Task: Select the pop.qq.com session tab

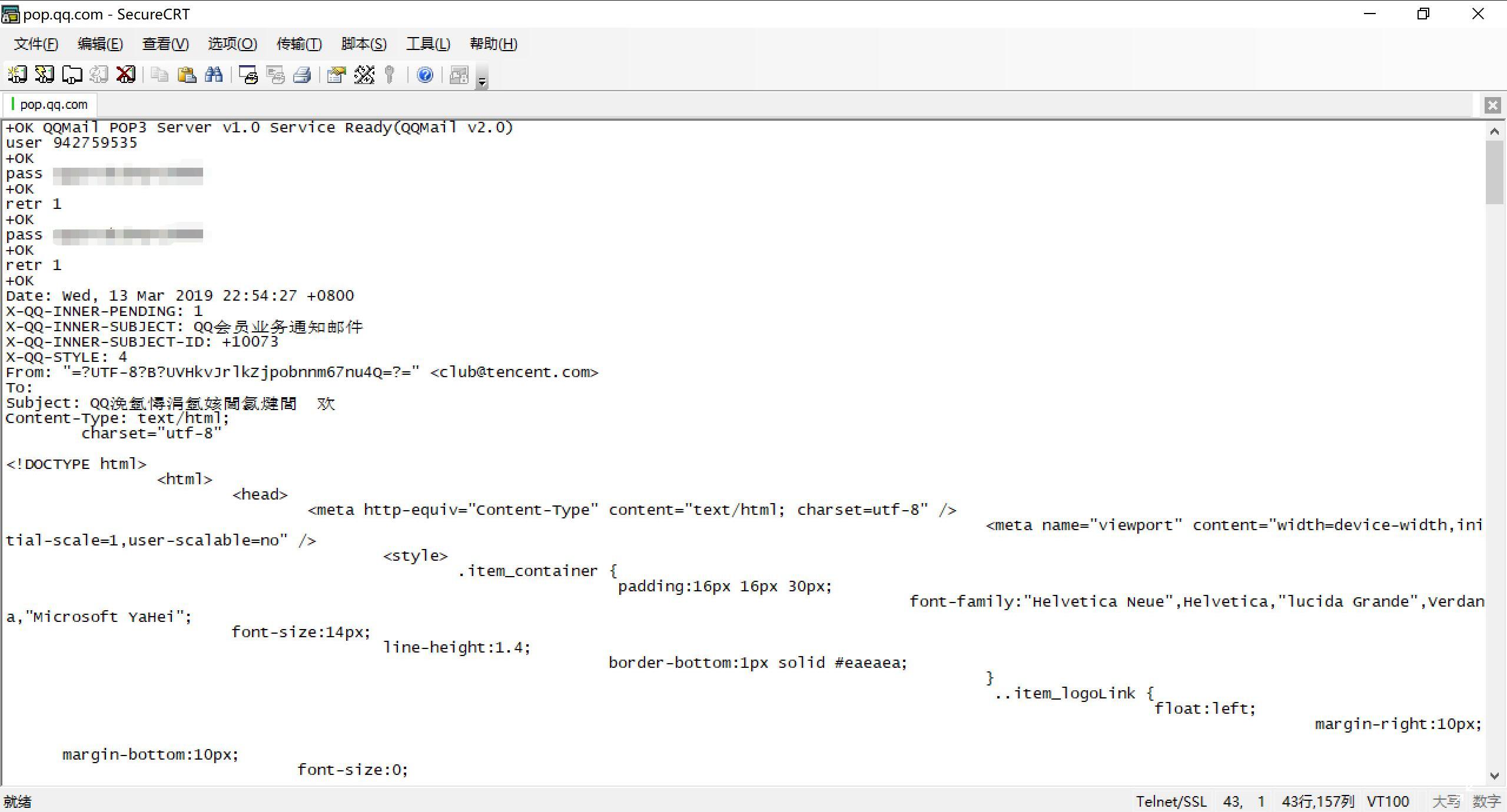Action: click(x=53, y=105)
